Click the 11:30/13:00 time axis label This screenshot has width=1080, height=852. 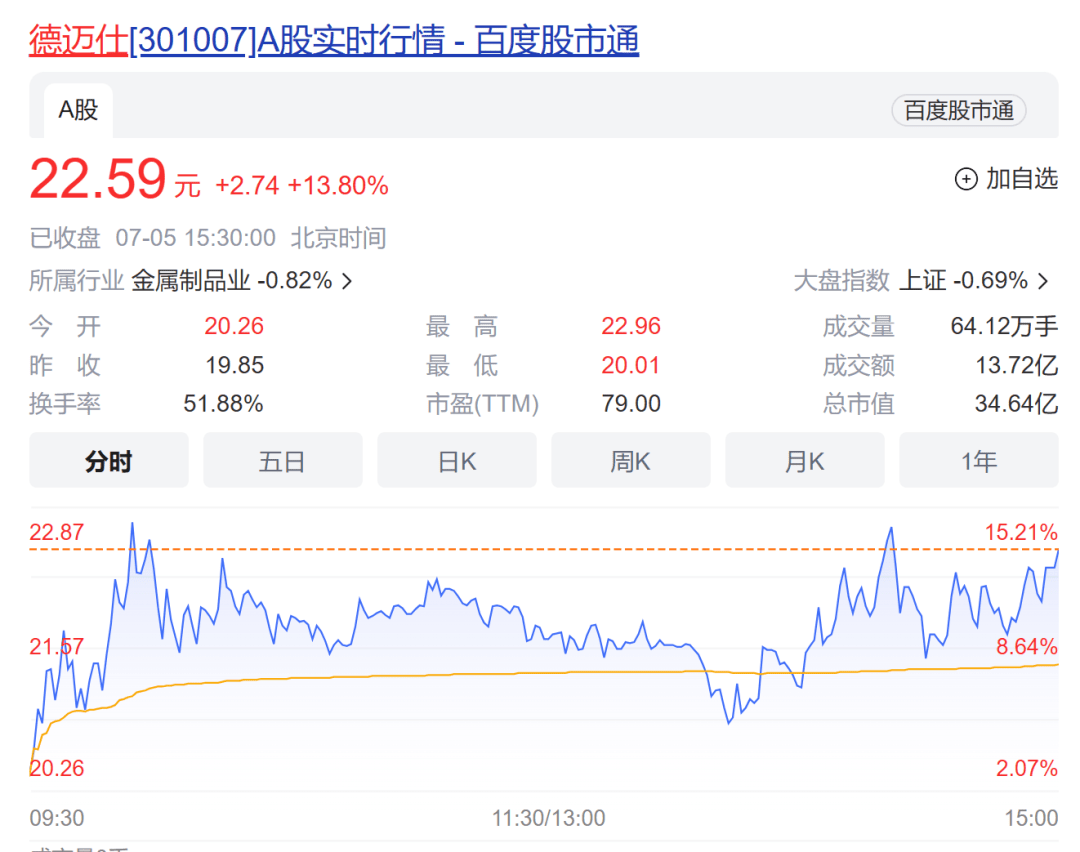point(548,818)
